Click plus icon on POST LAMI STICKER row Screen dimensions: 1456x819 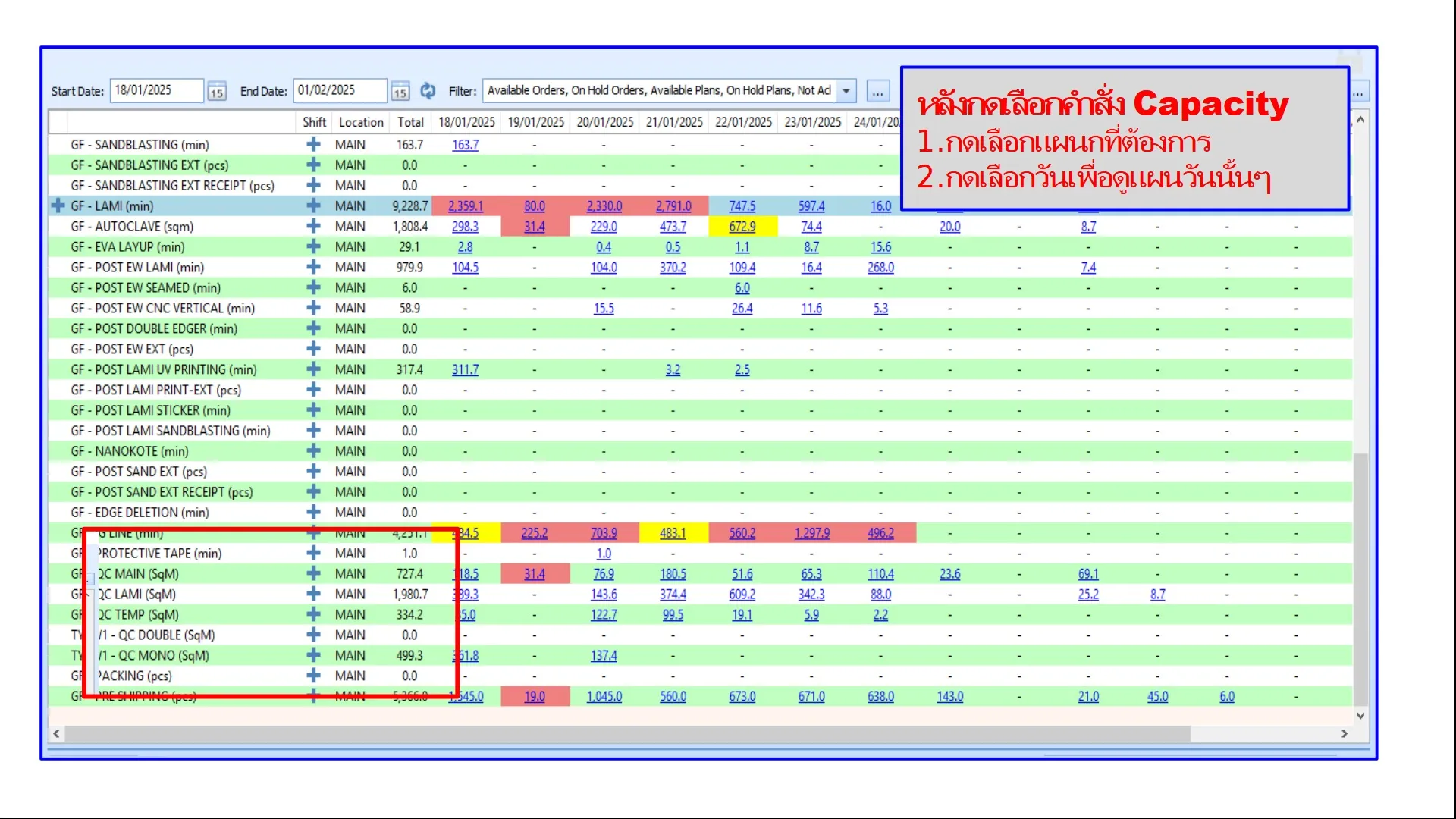(x=313, y=410)
